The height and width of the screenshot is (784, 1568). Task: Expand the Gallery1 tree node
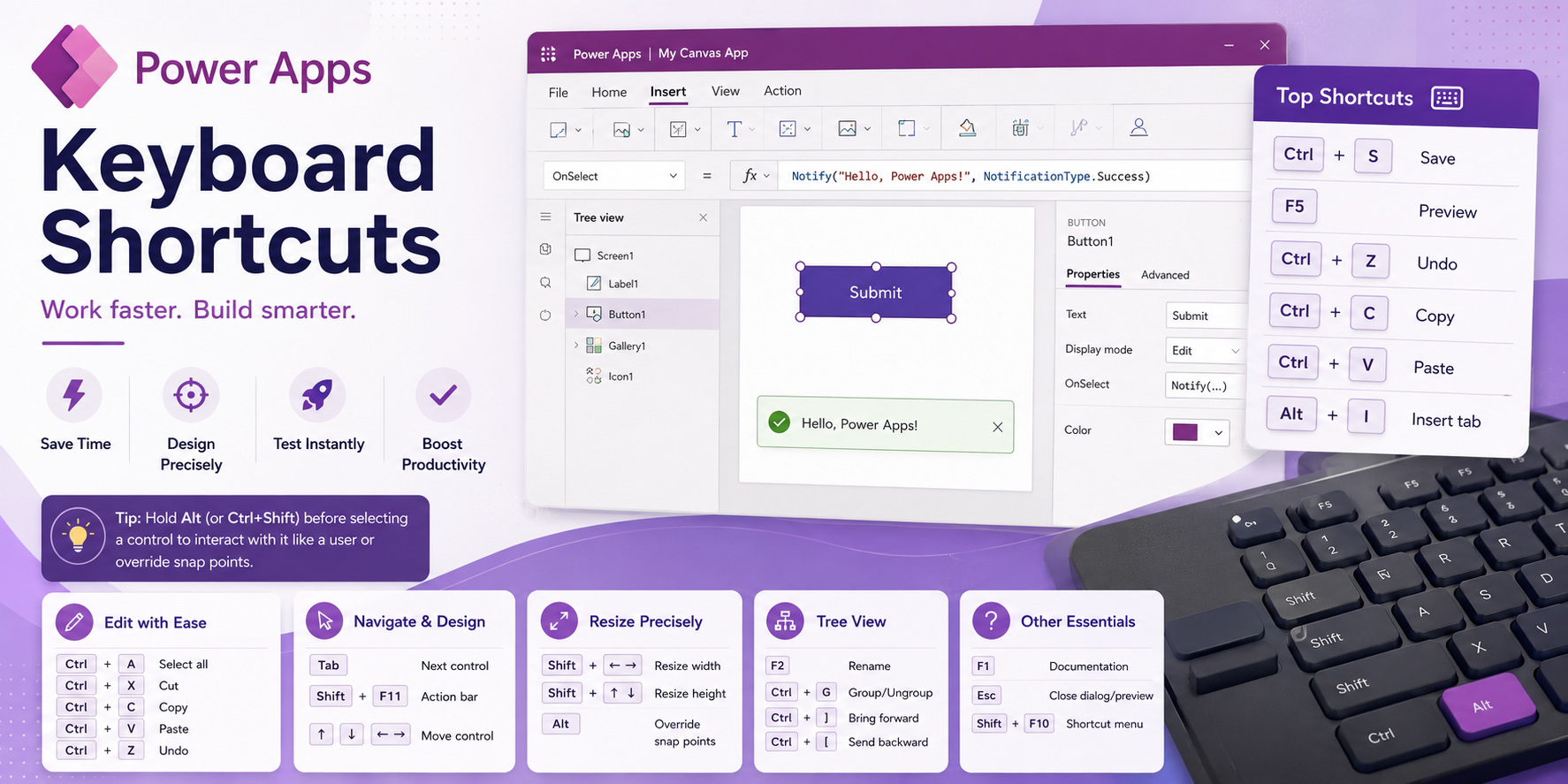pos(576,346)
